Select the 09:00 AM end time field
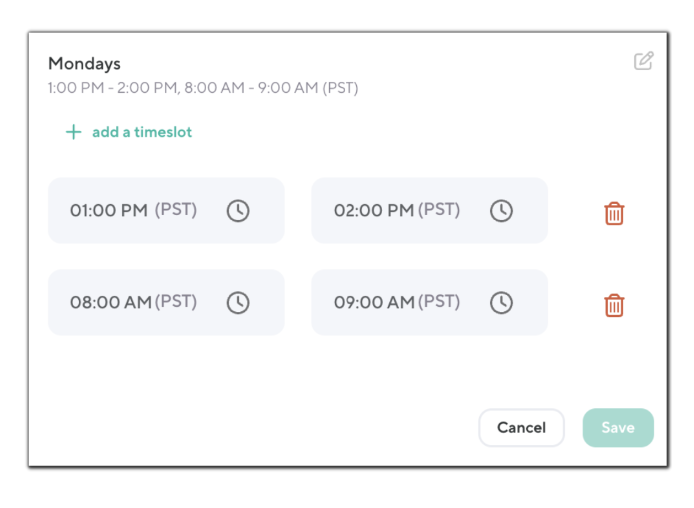This screenshot has height=508, width=694. coord(374,303)
